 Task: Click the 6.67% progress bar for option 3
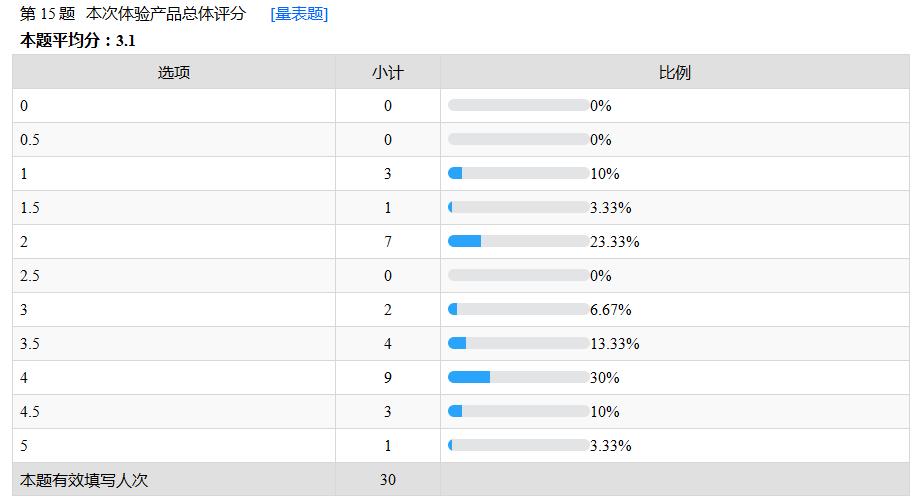coord(518,309)
